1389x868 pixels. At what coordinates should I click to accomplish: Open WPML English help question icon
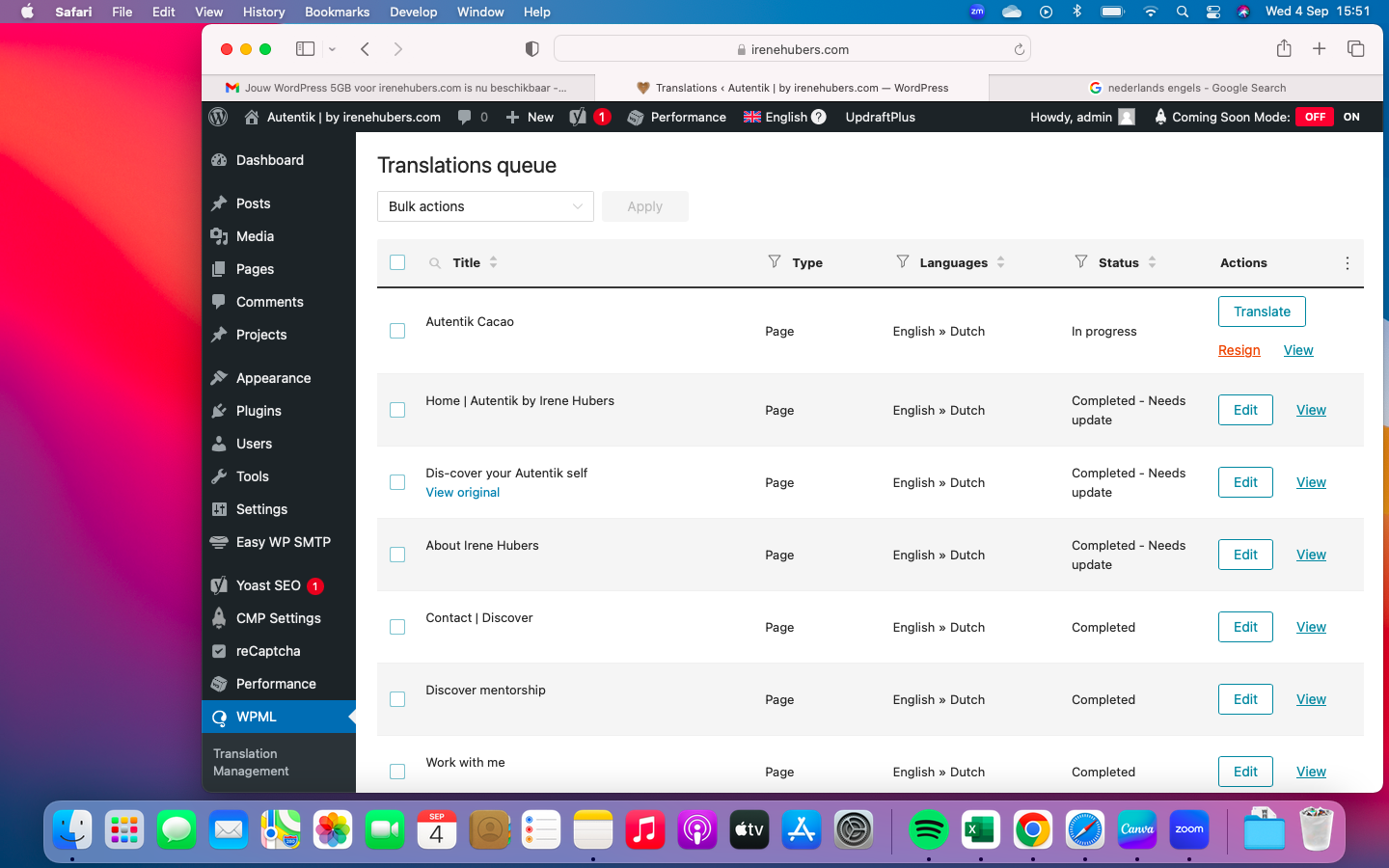819,117
